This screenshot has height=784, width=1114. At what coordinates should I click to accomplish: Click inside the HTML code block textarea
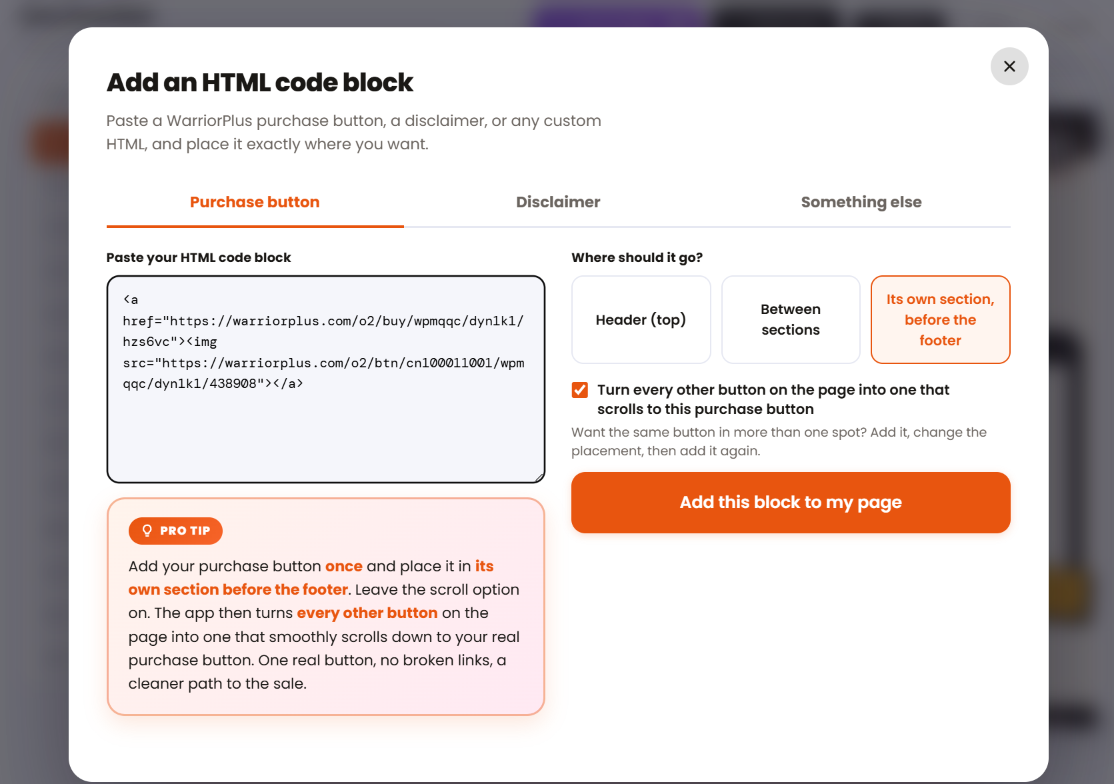pos(326,379)
